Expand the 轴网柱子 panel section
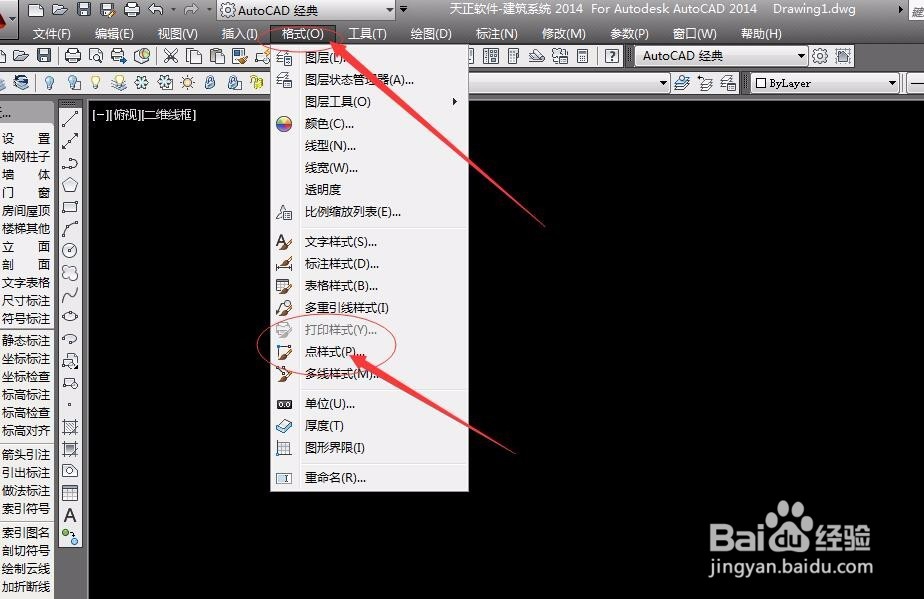The image size is (924, 599). click(x=26, y=156)
